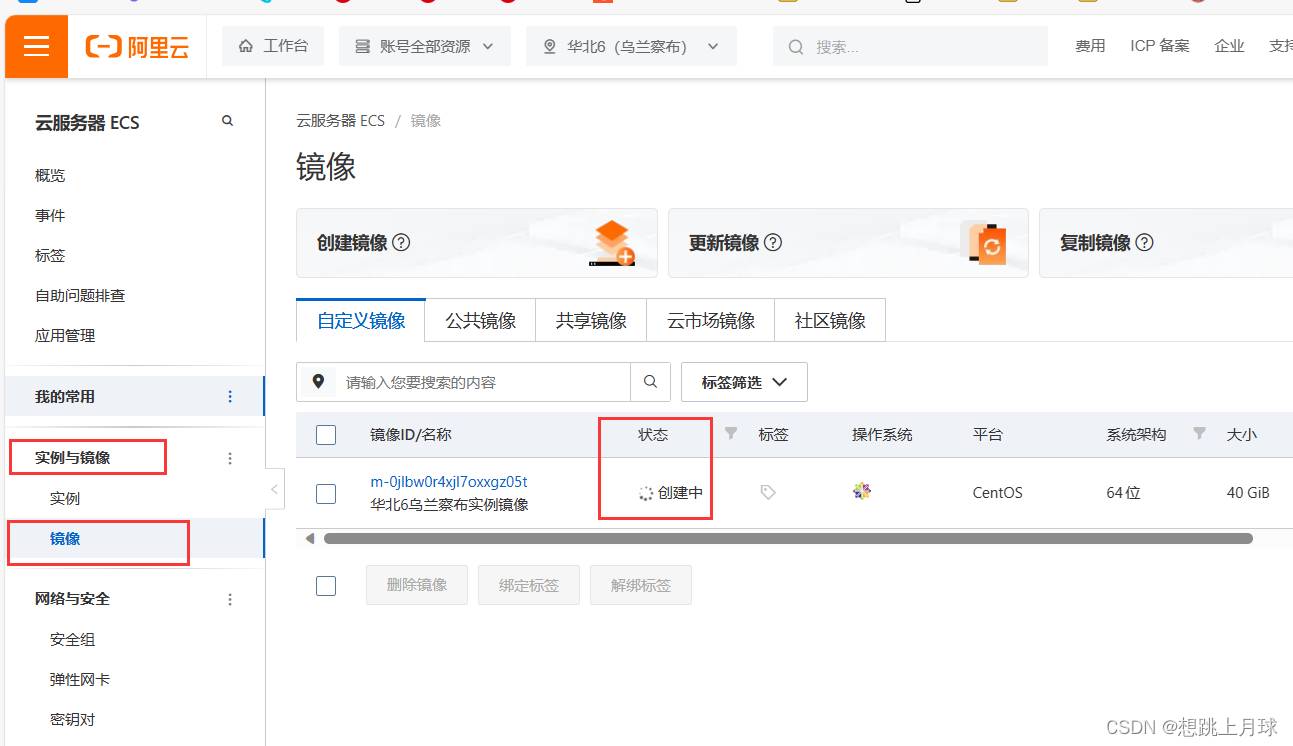Screen dimensions: 1293x746
Task: Tick the checkbox beside 删除镜像 button
Action: [x=326, y=585]
